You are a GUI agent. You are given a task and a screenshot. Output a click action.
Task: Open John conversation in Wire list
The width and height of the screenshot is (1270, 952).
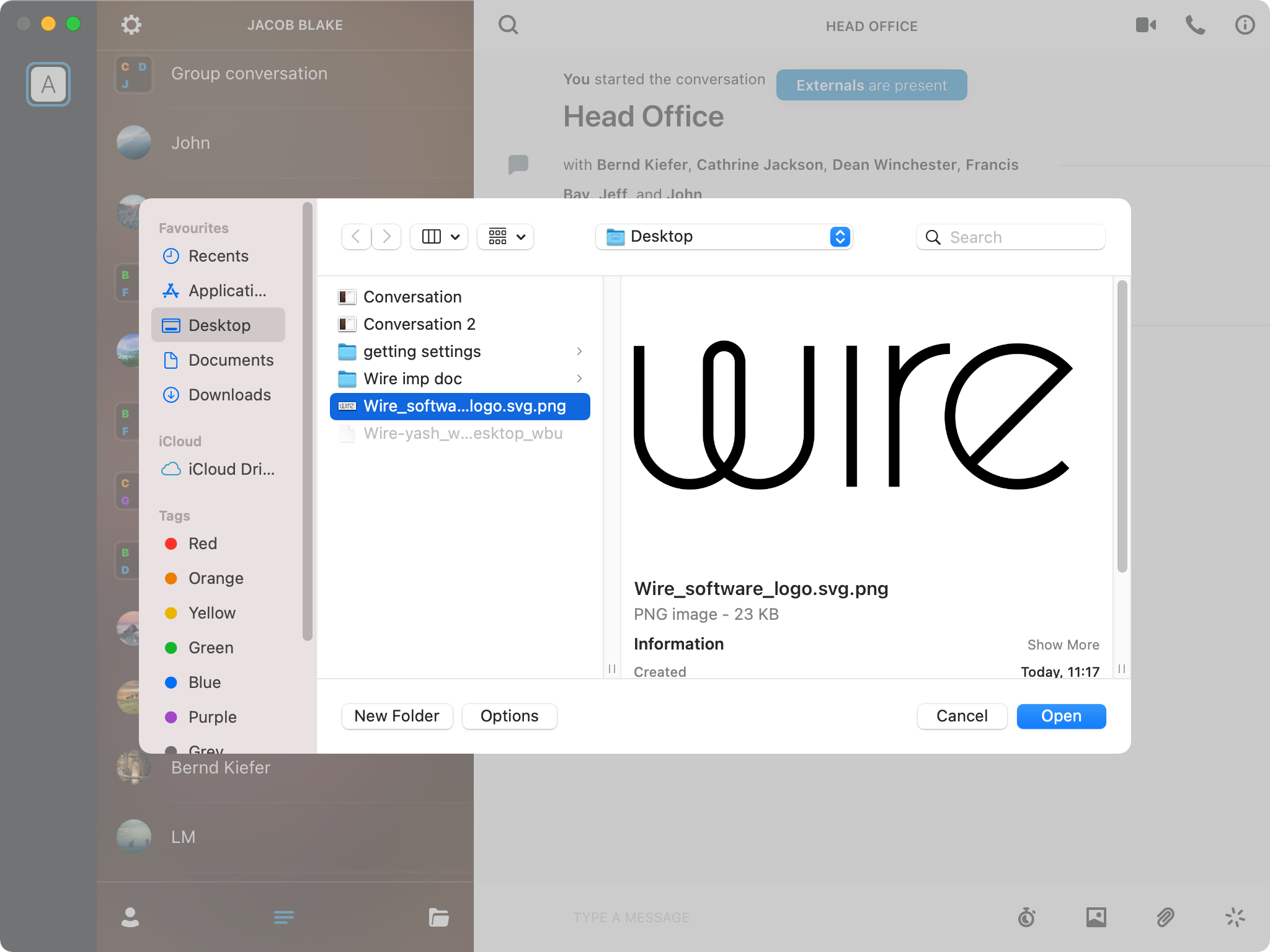click(285, 143)
